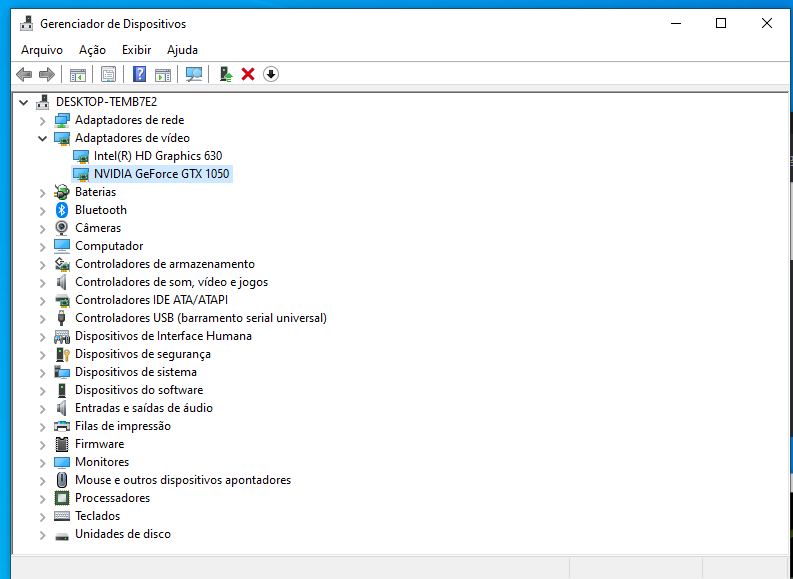
Task: Expand Controladores de armazenamento chevron
Action: 42,264
